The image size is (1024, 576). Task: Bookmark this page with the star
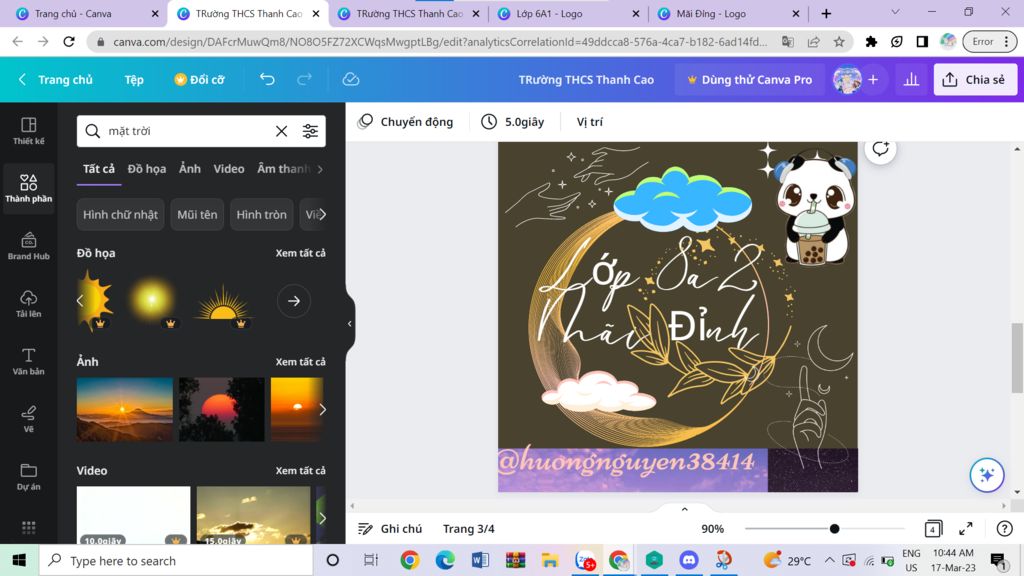click(x=839, y=42)
